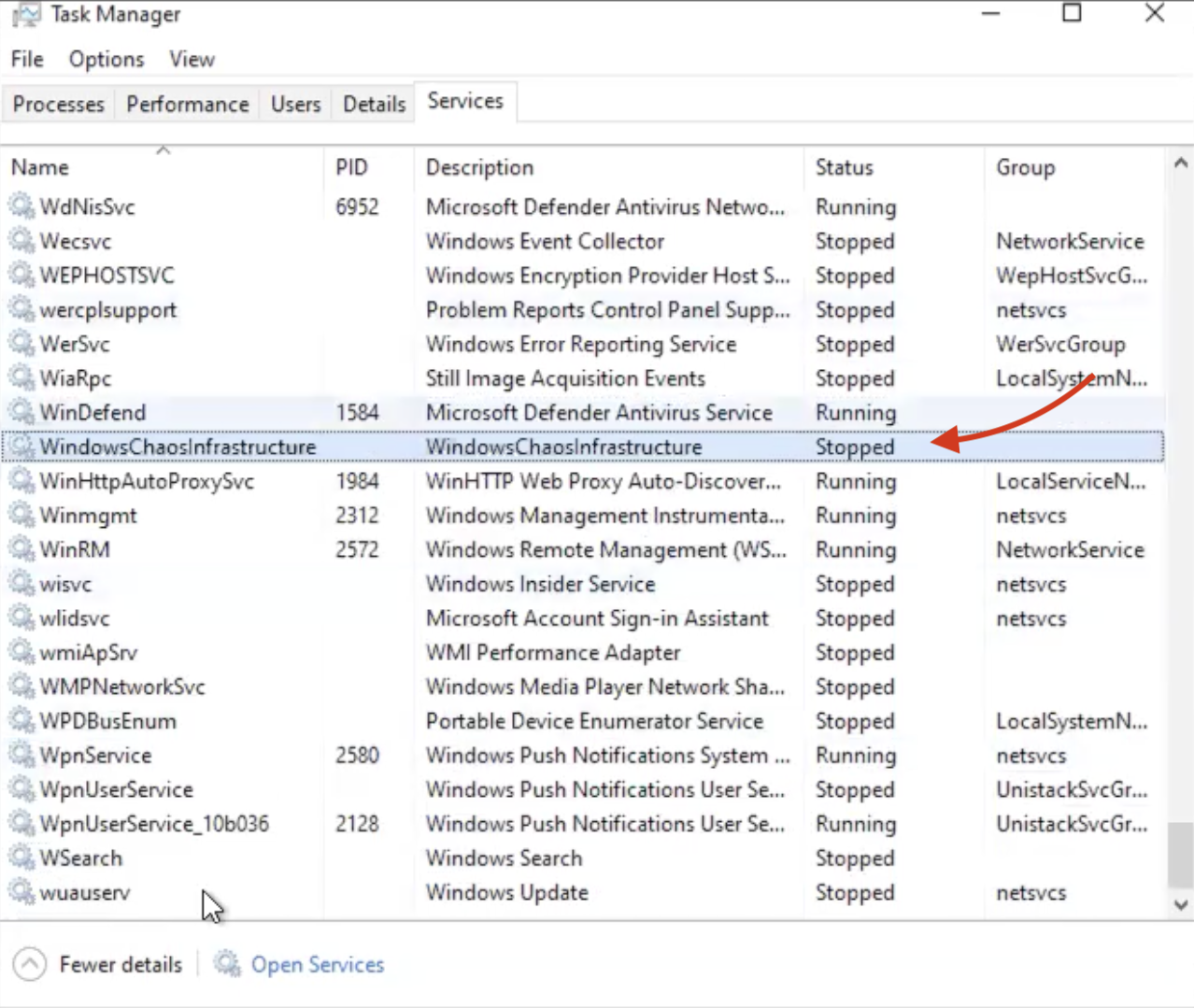Image resolution: width=1194 pixels, height=1008 pixels.
Task: Select the Windows Update service description
Action: [x=506, y=892]
